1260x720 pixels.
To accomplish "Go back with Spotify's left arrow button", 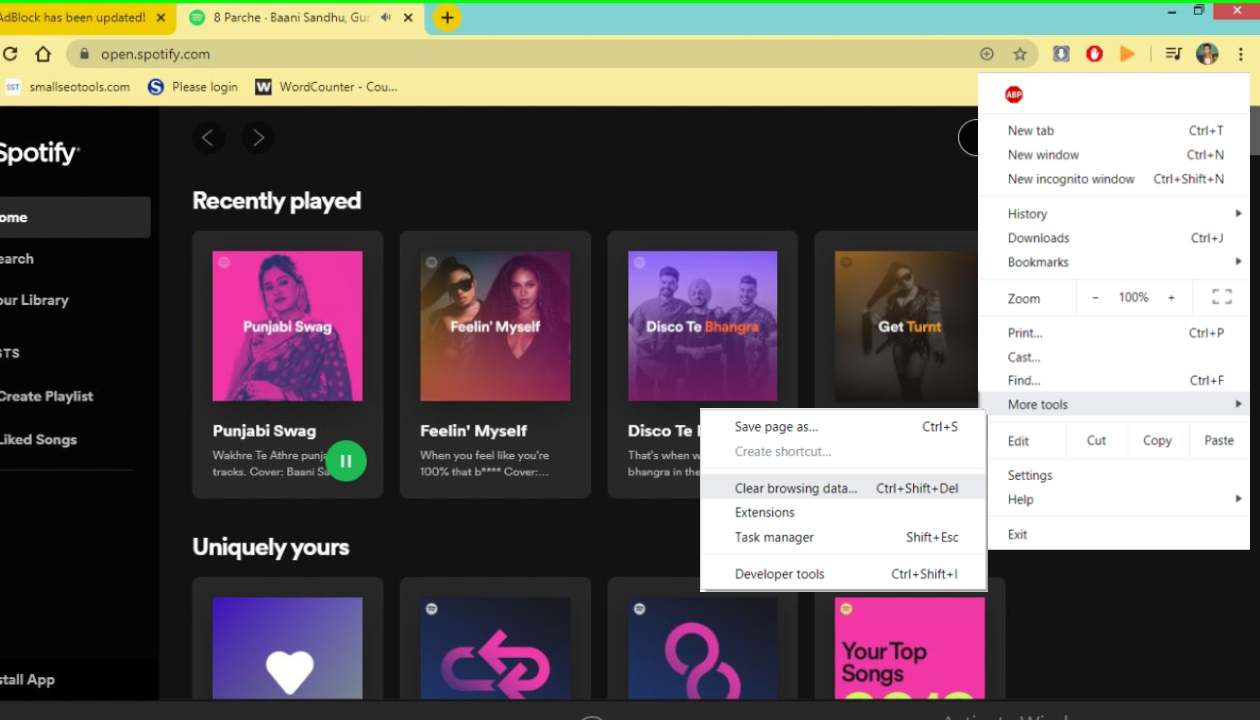I will 208,138.
